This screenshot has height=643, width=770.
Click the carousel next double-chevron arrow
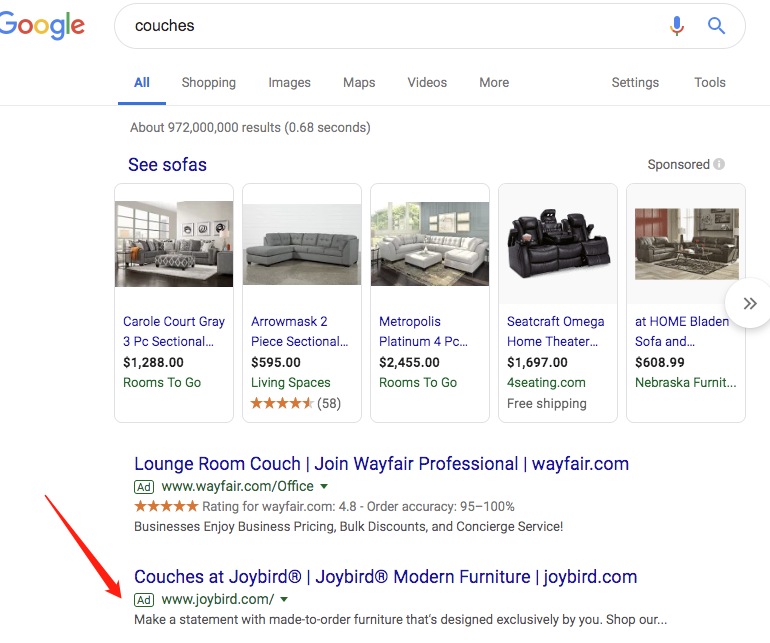click(749, 304)
